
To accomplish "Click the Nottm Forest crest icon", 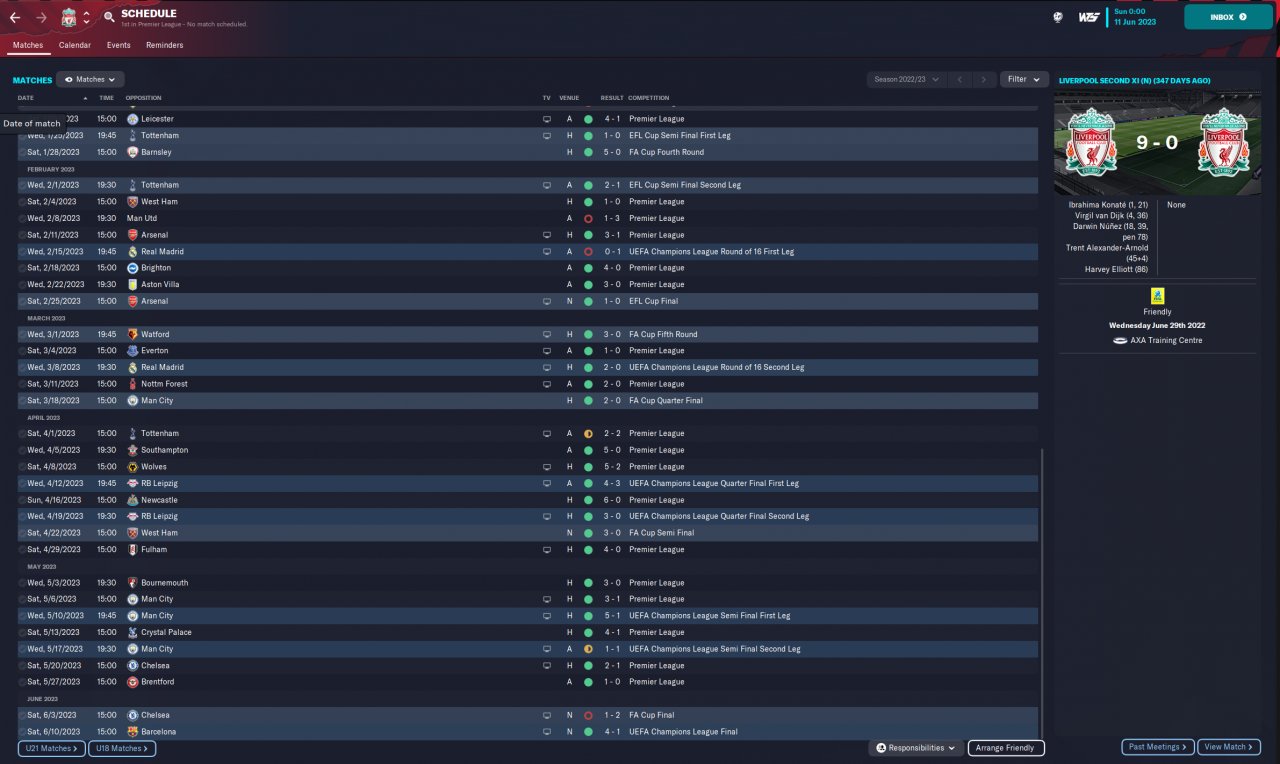I will pos(132,384).
